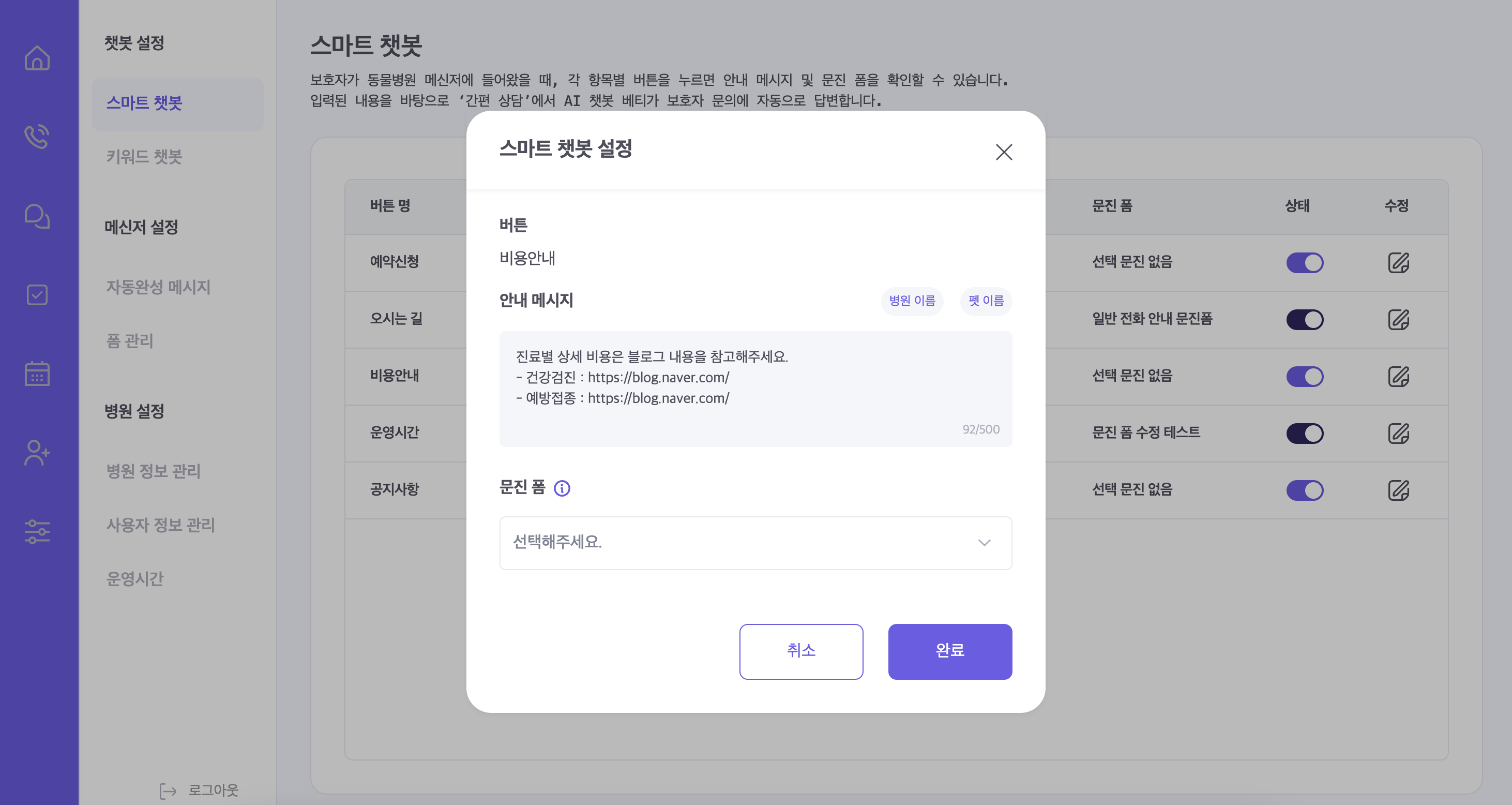1512x805 pixels.
Task: Toggle the 오시는 길 status switch
Action: pyautogui.click(x=1304, y=319)
